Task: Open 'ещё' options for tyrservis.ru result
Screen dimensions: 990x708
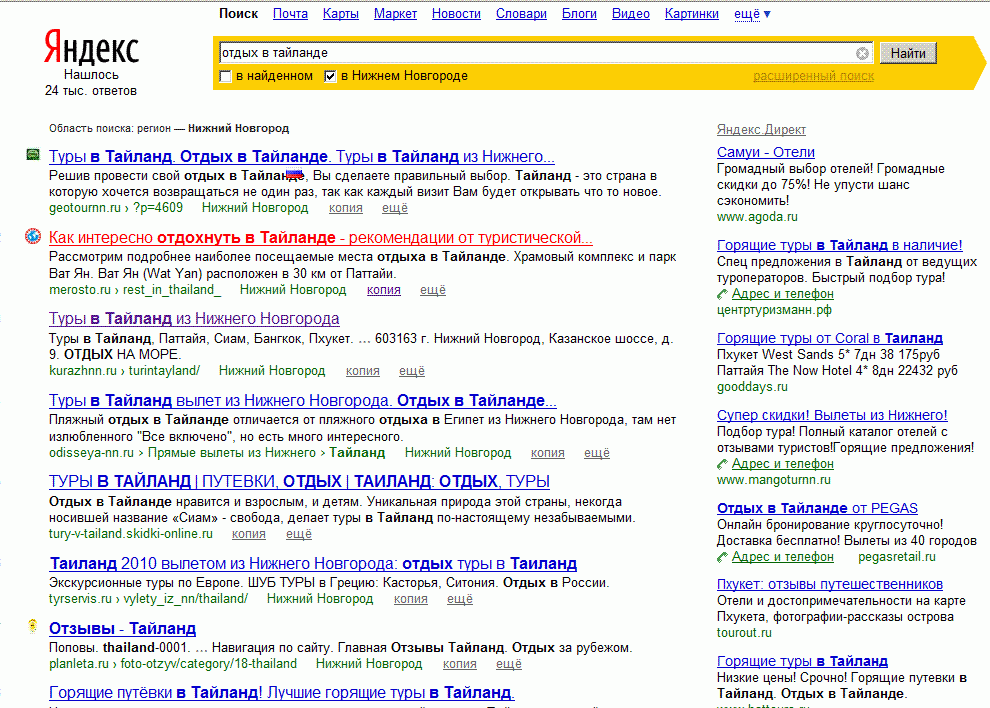Action: (460, 599)
